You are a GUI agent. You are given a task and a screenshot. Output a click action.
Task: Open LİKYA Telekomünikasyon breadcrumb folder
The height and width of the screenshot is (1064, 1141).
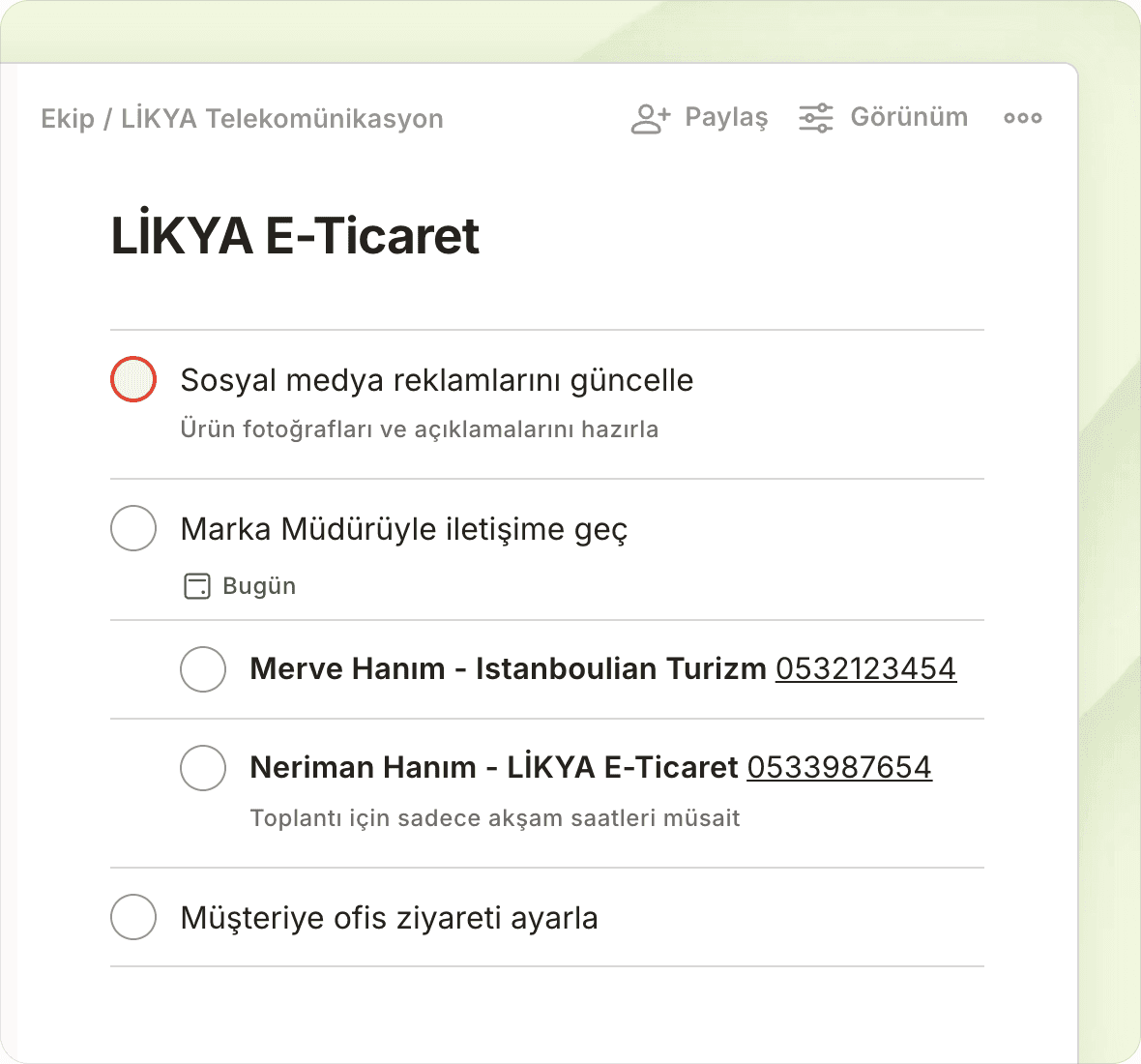[x=281, y=119]
